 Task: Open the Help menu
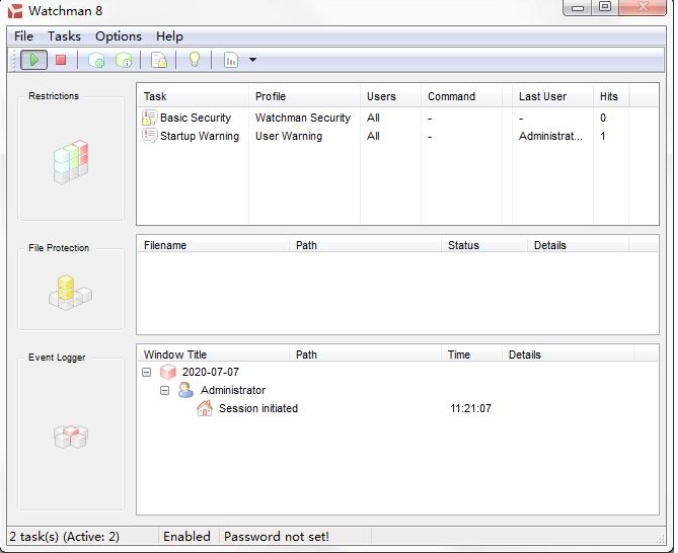pos(170,36)
